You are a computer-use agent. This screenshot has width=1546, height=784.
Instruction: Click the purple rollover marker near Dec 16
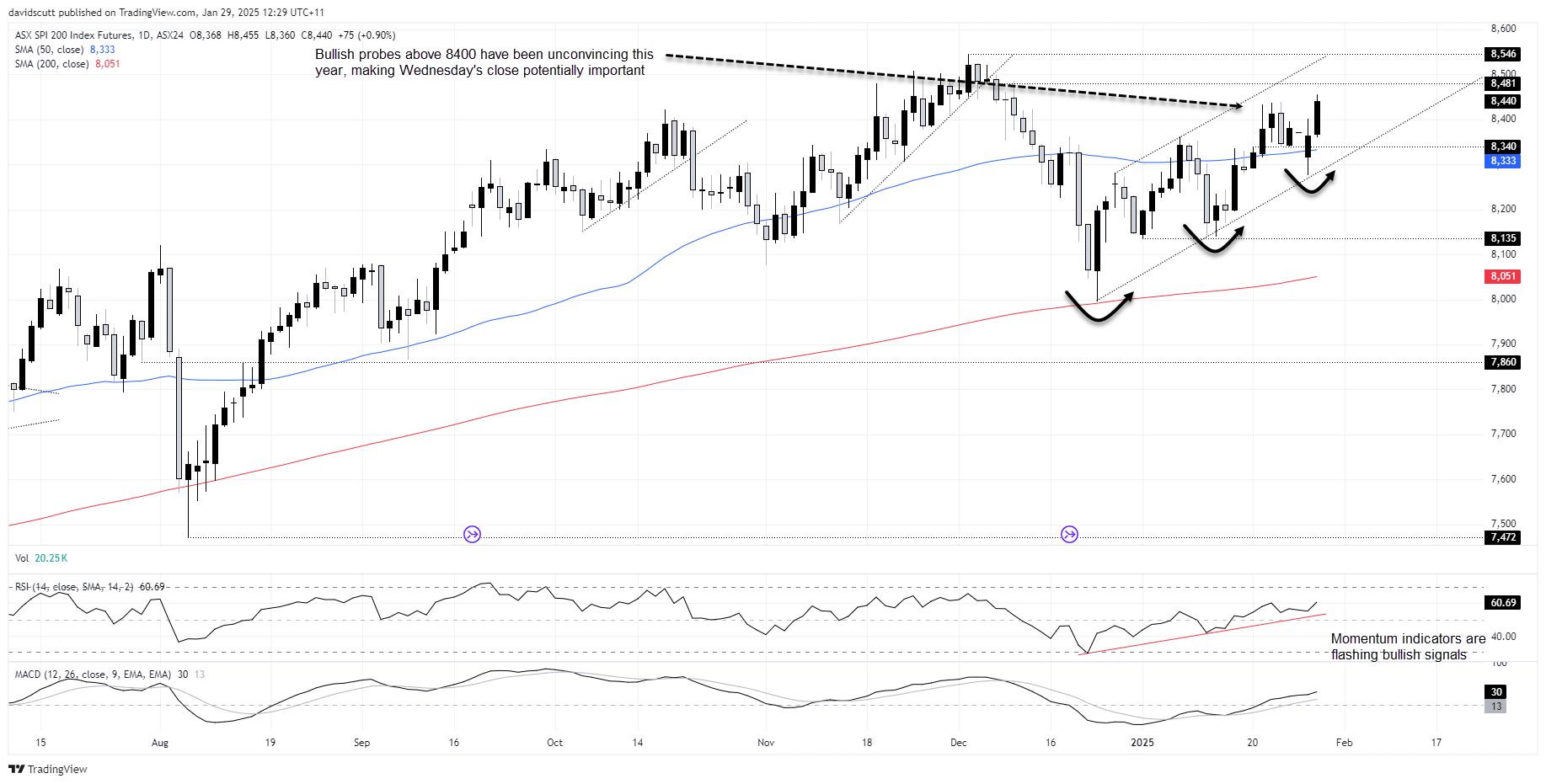[x=1069, y=534]
